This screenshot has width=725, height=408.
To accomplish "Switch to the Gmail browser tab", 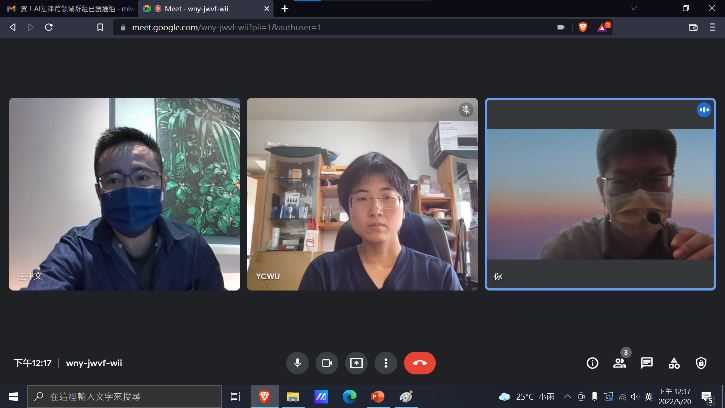I will [68, 8].
